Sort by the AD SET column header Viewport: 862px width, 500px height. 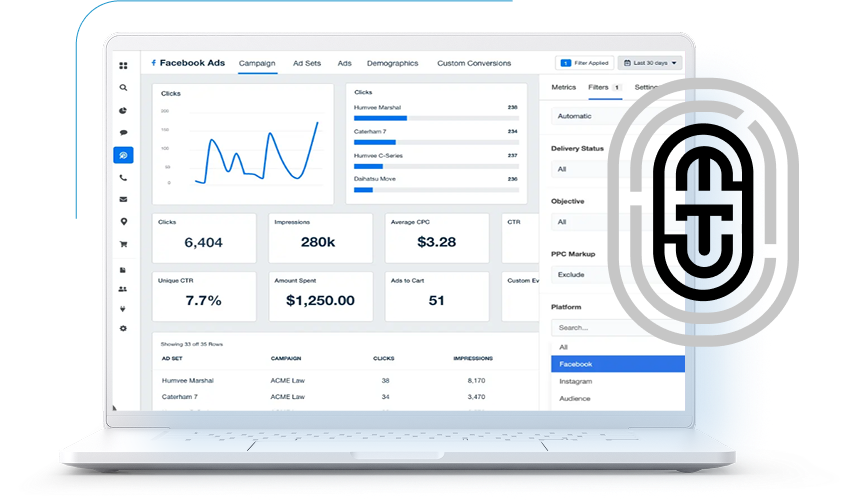click(x=172, y=358)
